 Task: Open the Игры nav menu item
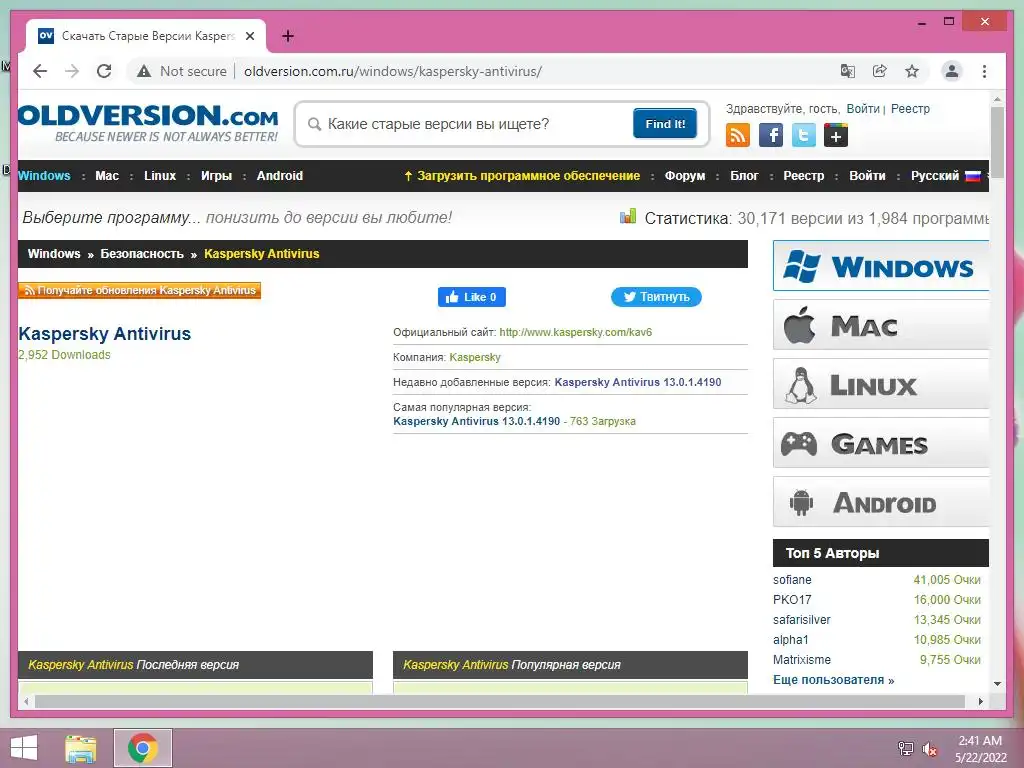(x=216, y=176)
